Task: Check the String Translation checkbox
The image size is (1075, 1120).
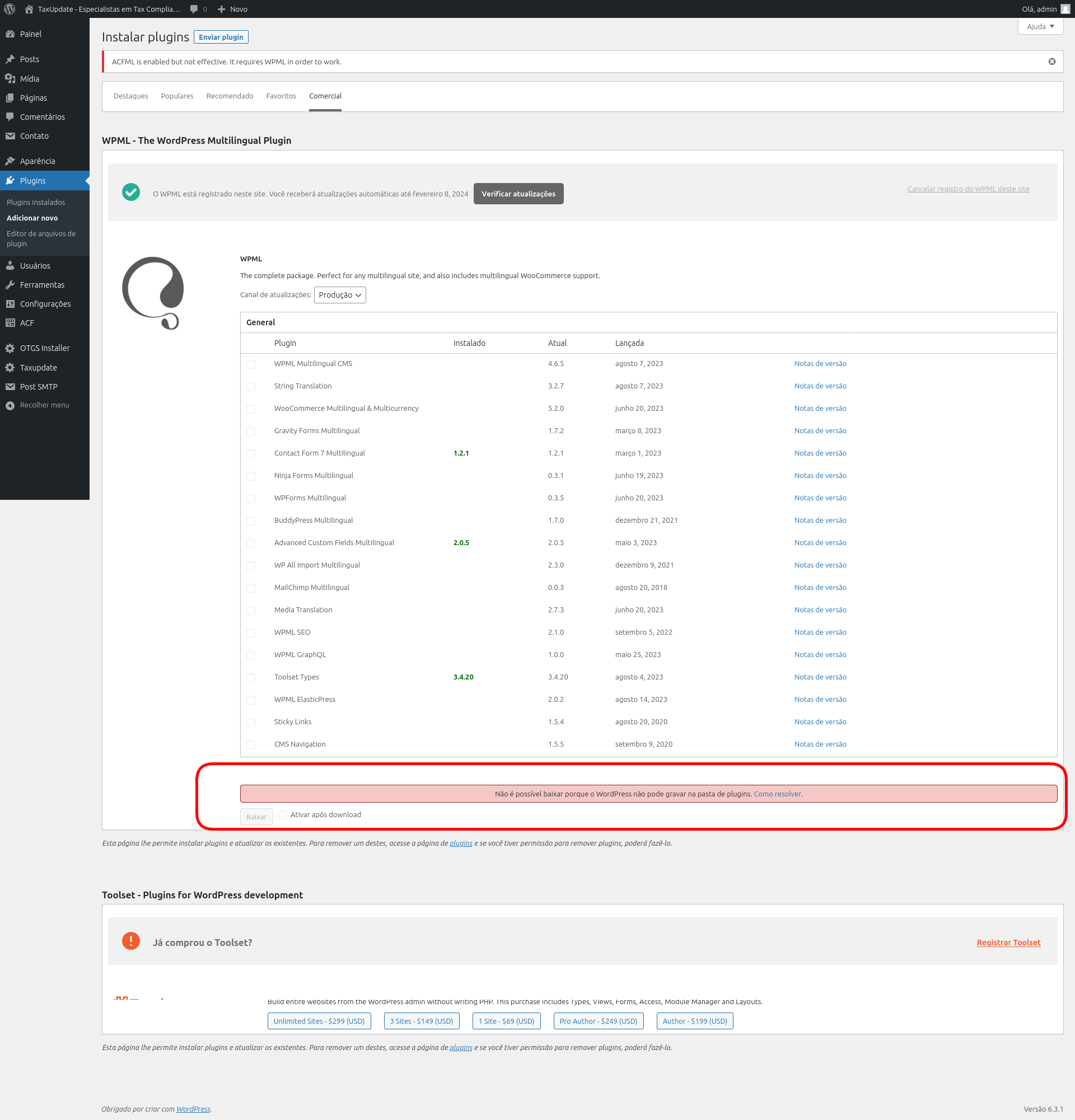Action: pyautogui.click(x=251, y=387)
